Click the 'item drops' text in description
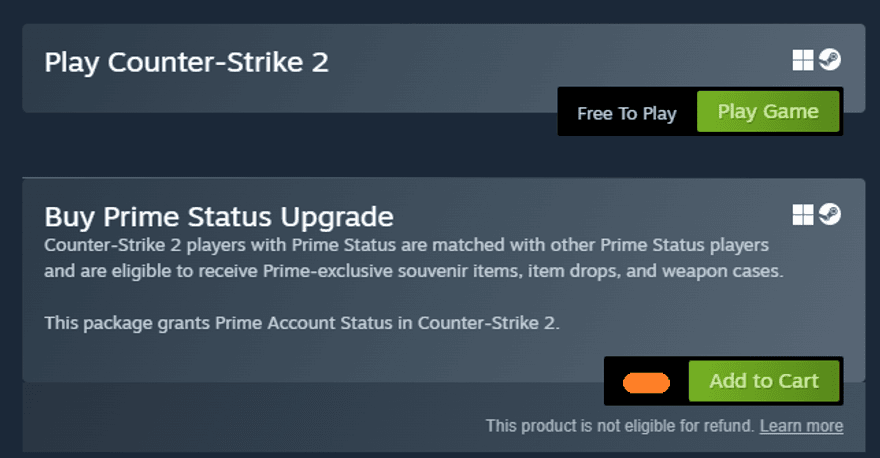Screen dimensions: 880x458 pyautogui.click(x=573, y=270)
